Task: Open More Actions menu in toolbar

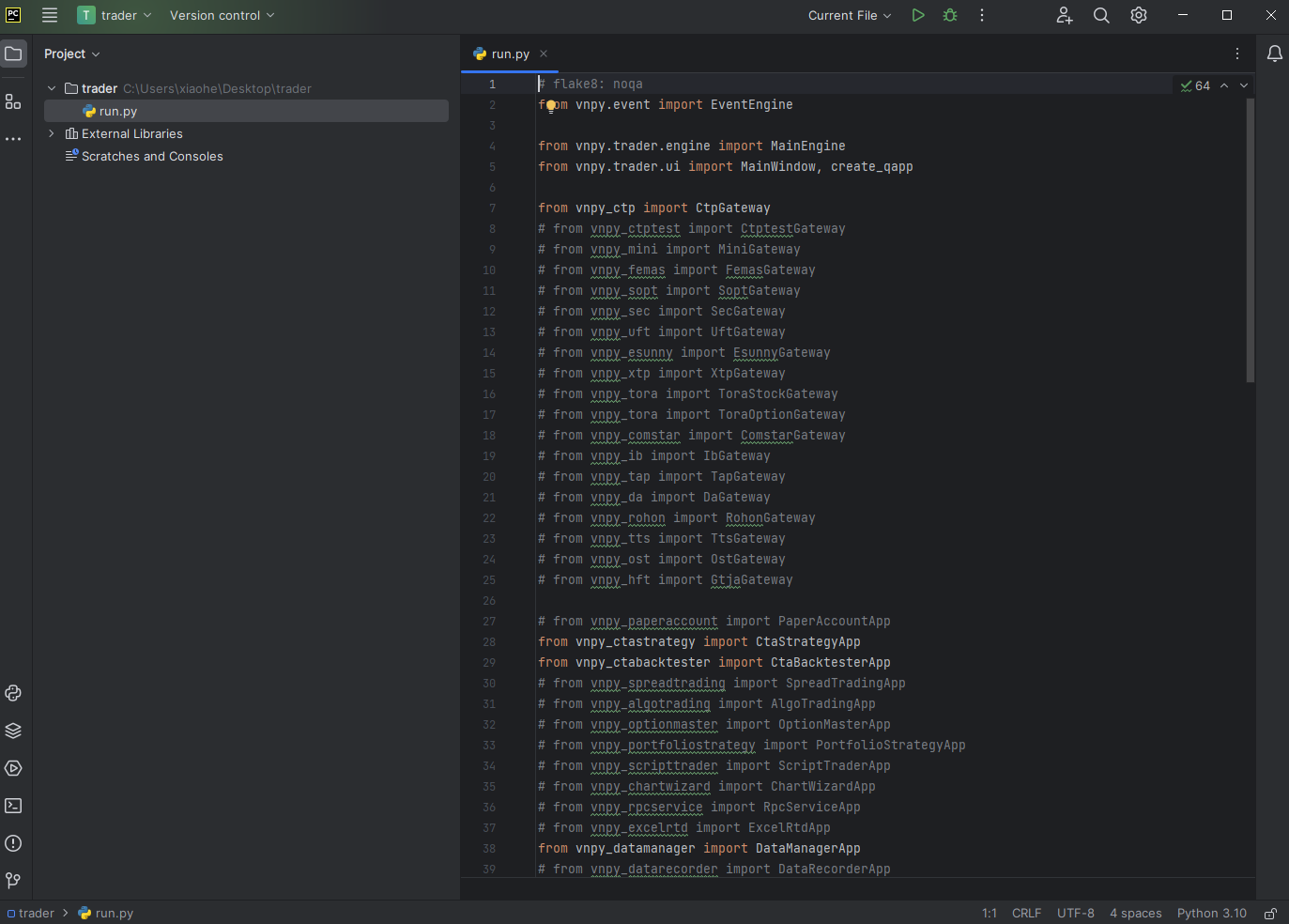Action: tap(982, 15)
